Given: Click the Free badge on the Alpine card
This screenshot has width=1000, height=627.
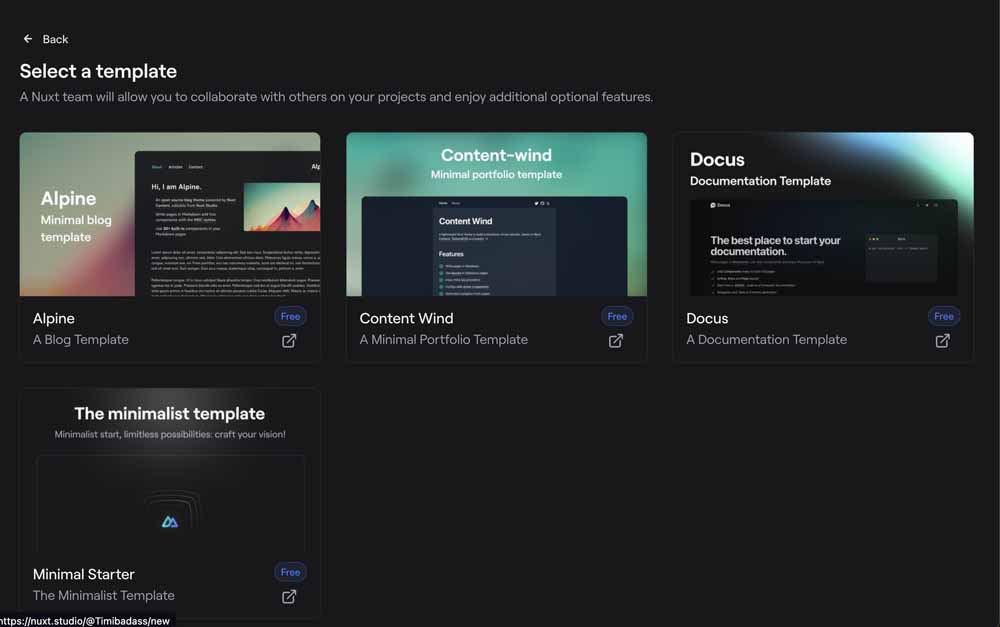Looking at the screenshot, I should 290,316.
